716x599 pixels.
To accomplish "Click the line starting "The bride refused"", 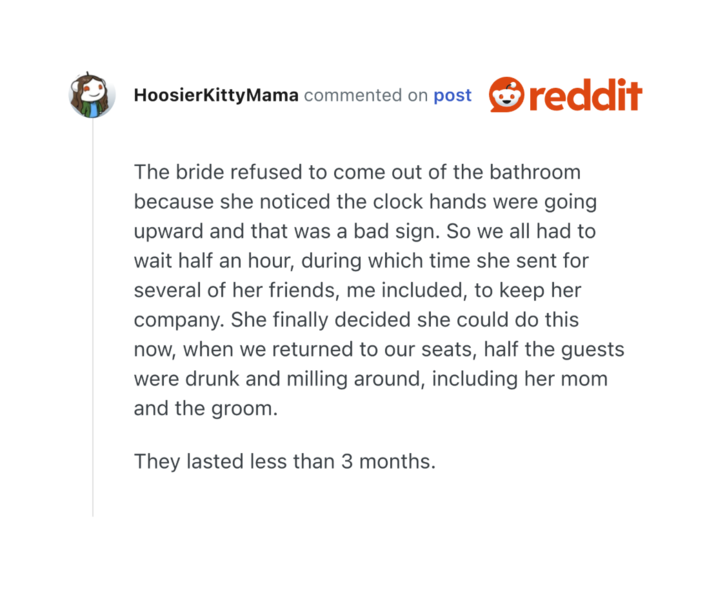I will click(357, 172).
